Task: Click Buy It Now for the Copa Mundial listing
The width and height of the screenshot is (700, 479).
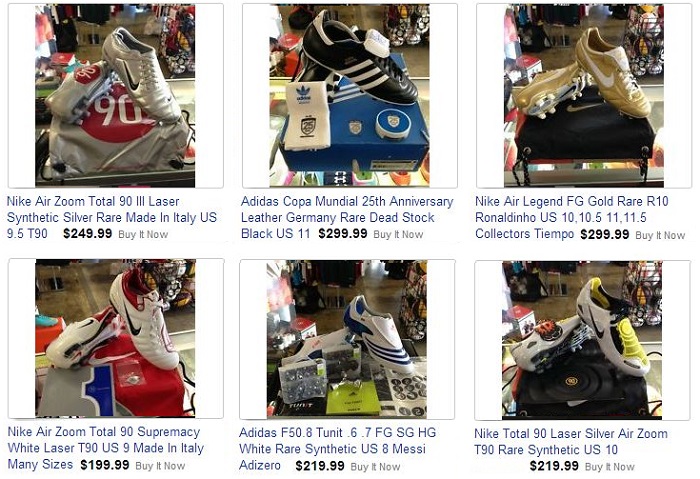Action: pos(398,234)
